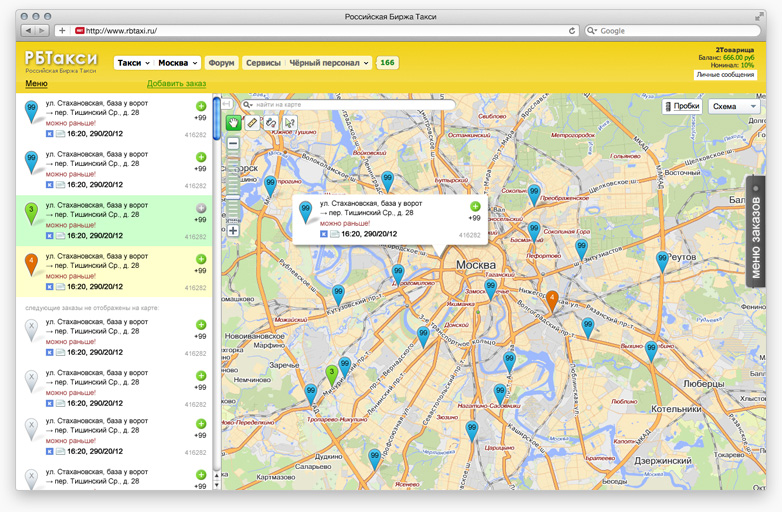Viewport: 782px width, 512px height.
Task: Open the Схема map type dropdown
Action: (x=734, y=106)
